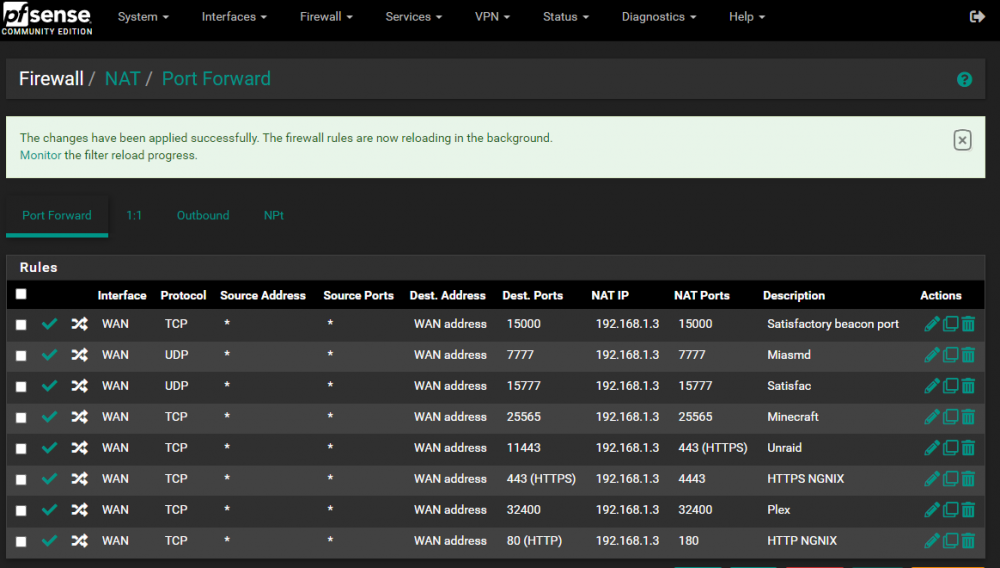Delete the Miasmd rule with trash icon
This screenshot has height=568, width=1000.
click(968, 354)
